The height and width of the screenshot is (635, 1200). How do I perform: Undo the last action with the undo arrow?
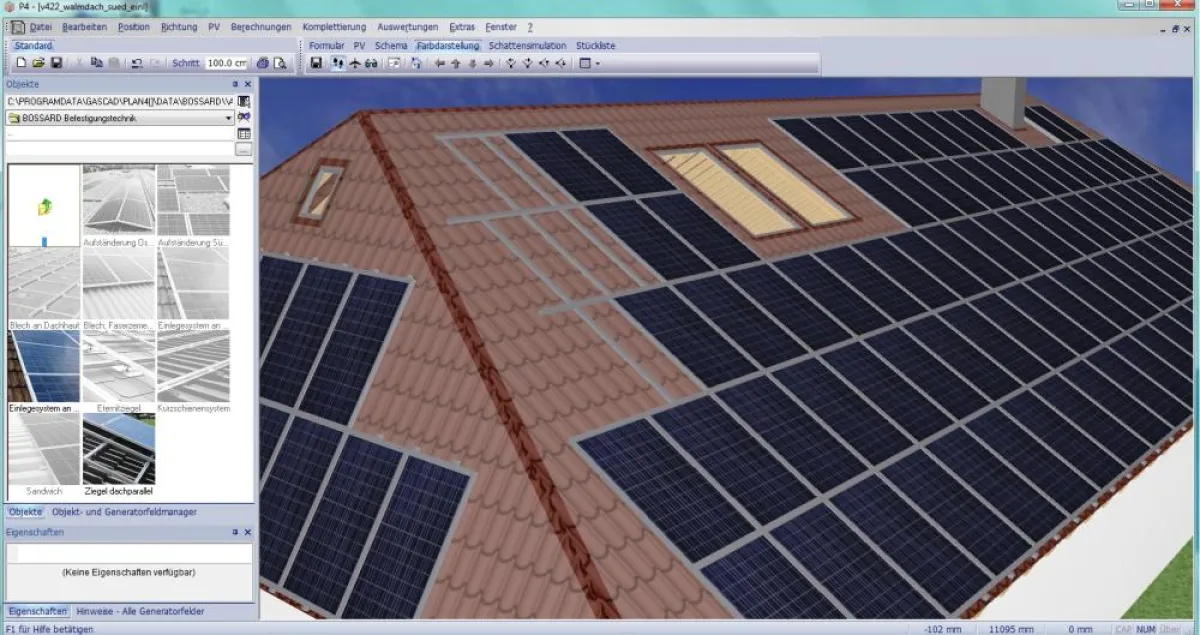click(135, 62)
